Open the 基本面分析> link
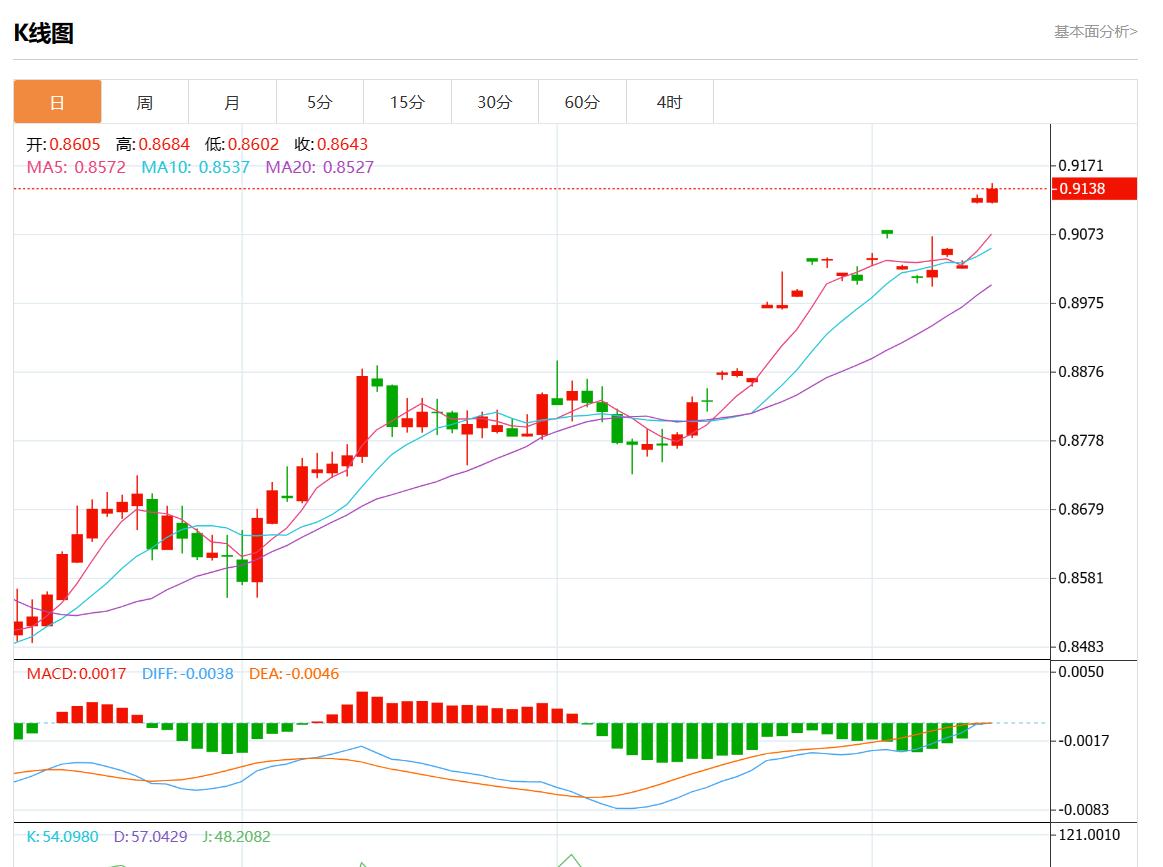Viewport: 1163px width, 867px height. click(1096, 31)
